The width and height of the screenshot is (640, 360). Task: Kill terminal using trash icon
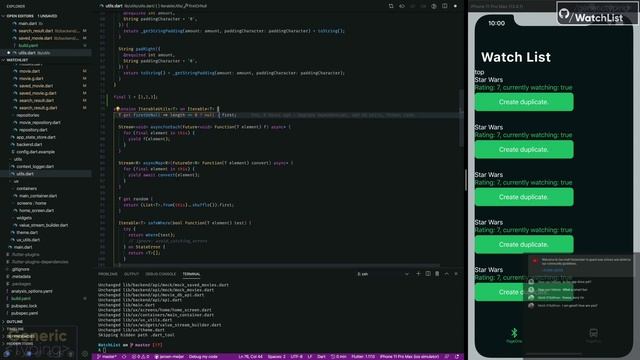tap(437, 274)
